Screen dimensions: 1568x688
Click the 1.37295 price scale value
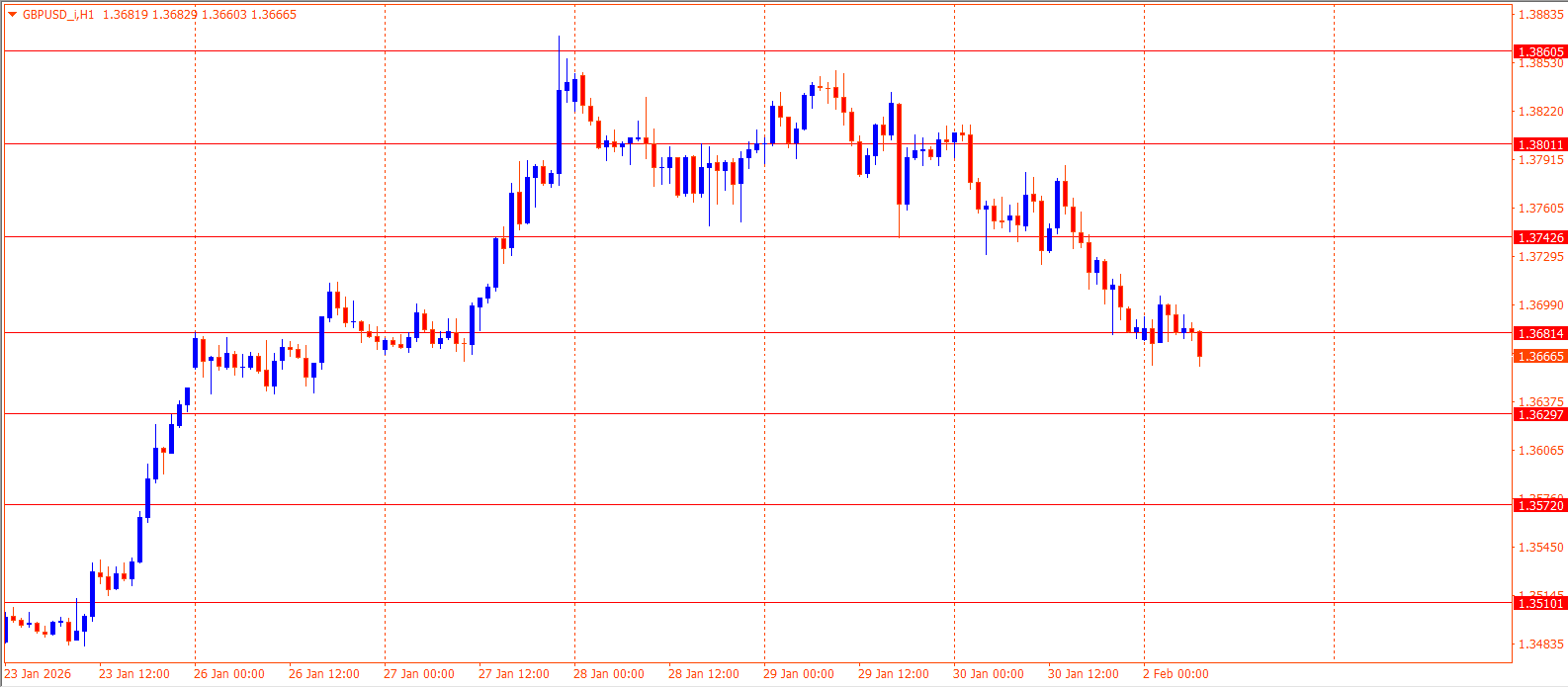(1541, 257)
